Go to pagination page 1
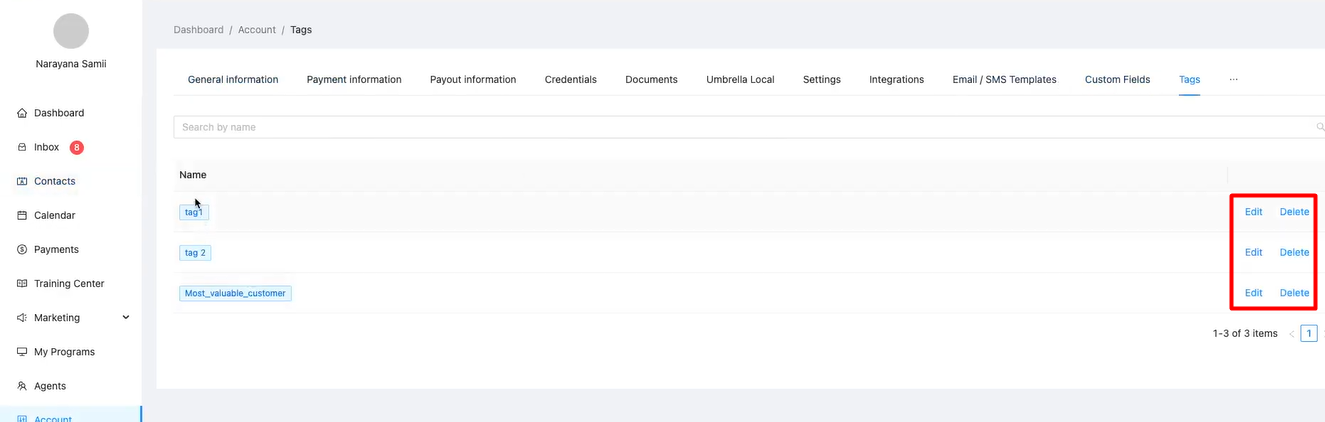The width and height of the screenshot is (1325, 422). point(1309,334)
